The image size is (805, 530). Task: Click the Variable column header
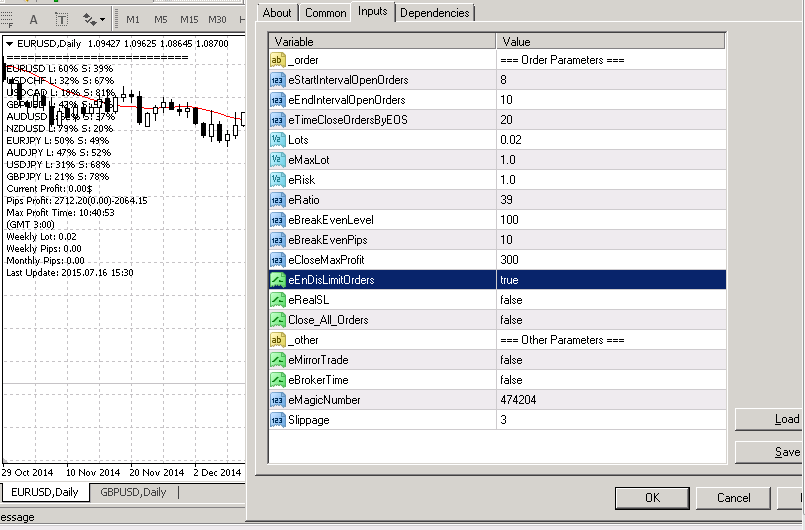(382, 42)
